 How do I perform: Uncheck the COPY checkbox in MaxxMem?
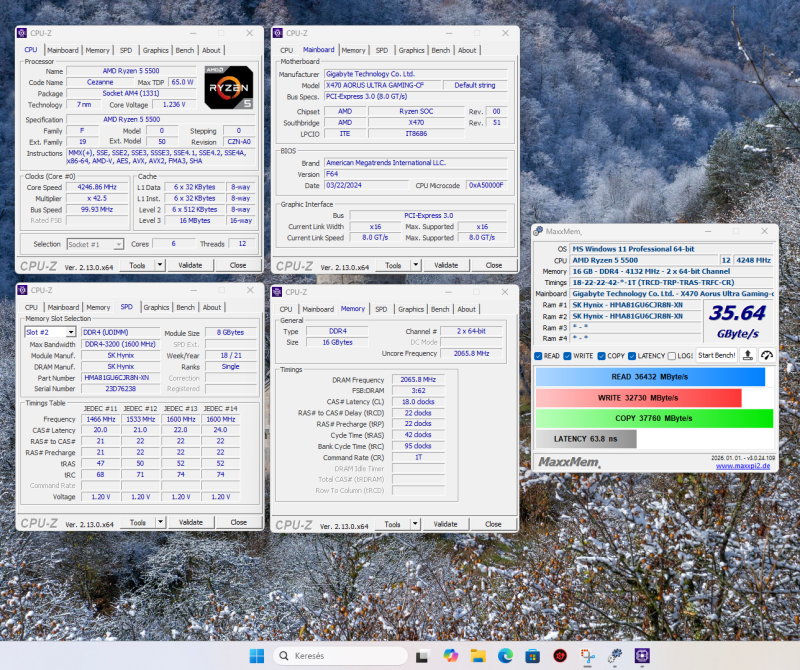point(602,356)
